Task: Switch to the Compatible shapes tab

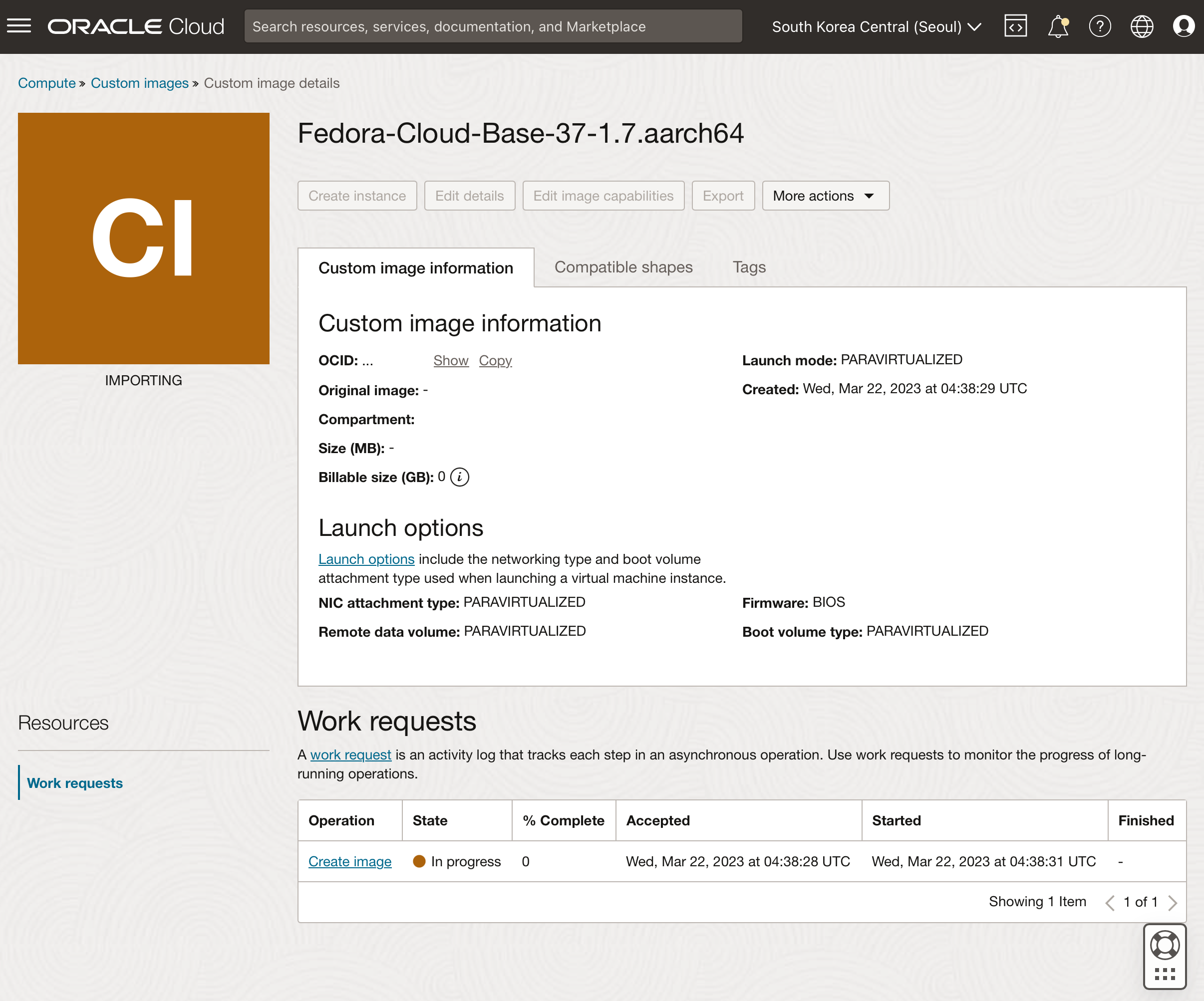Action: pos(623,267)
